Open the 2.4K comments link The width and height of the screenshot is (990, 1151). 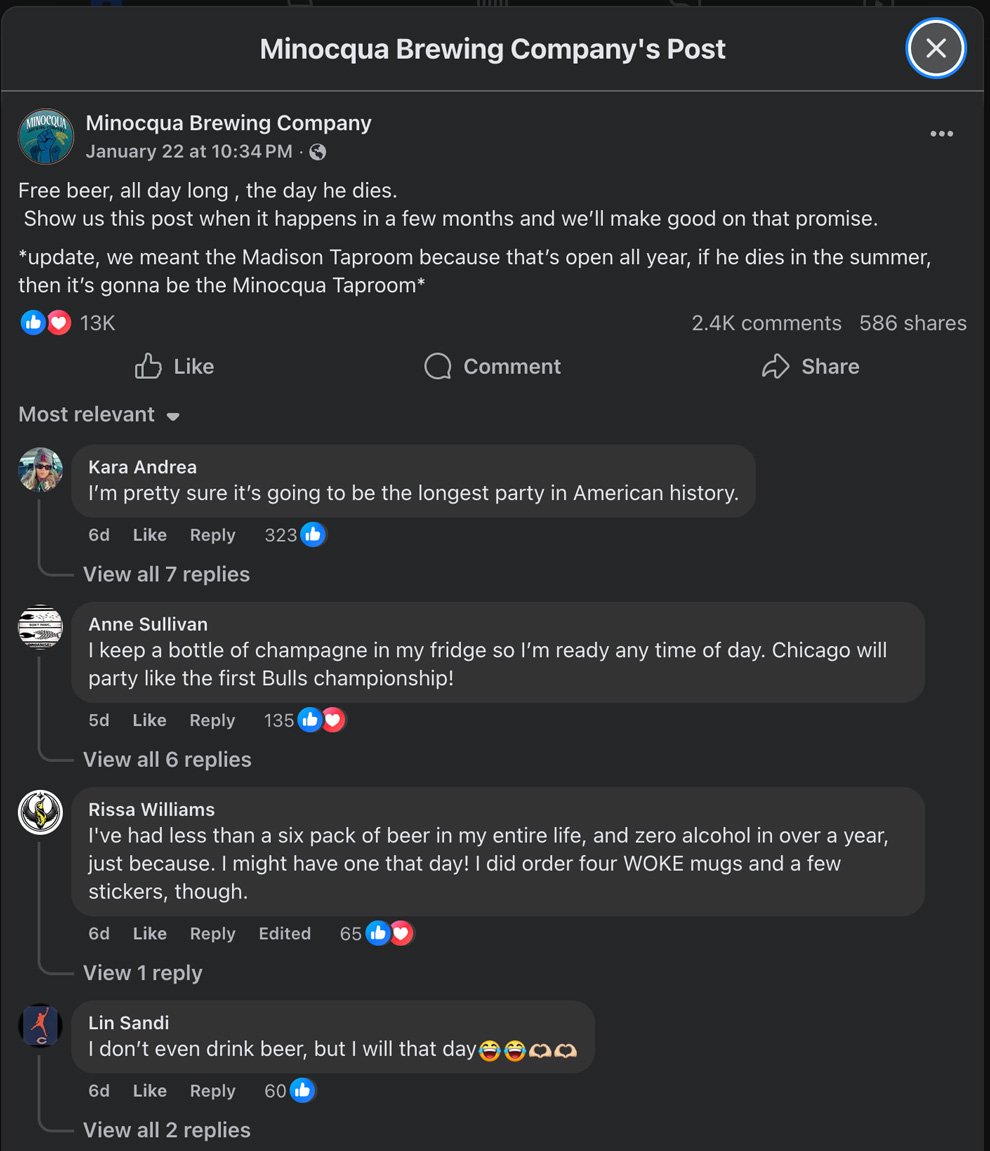coord(766,323)
